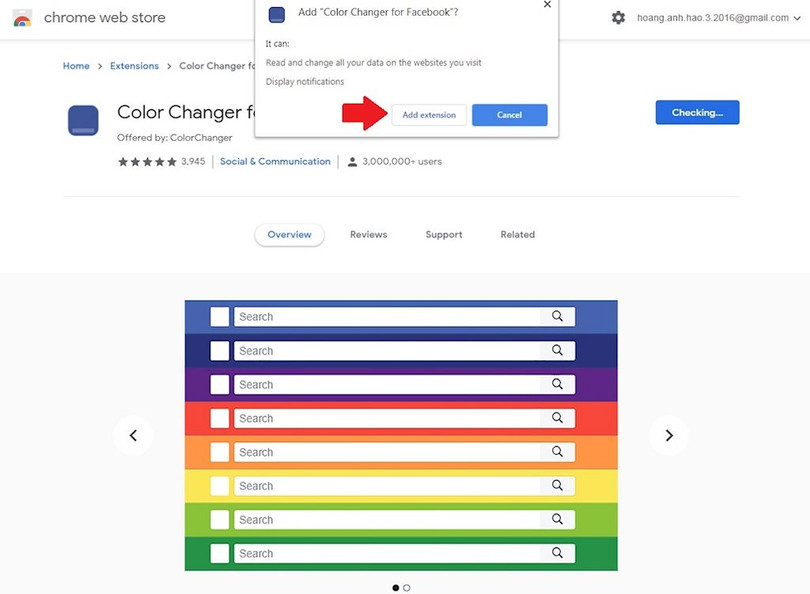Open the Social & Communication category link

click(x=275, y=162)
